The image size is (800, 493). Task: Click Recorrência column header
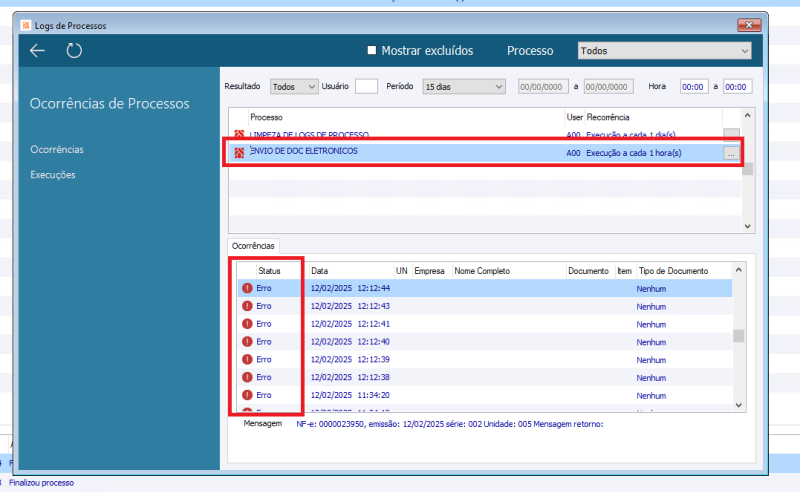click(608, 117)
